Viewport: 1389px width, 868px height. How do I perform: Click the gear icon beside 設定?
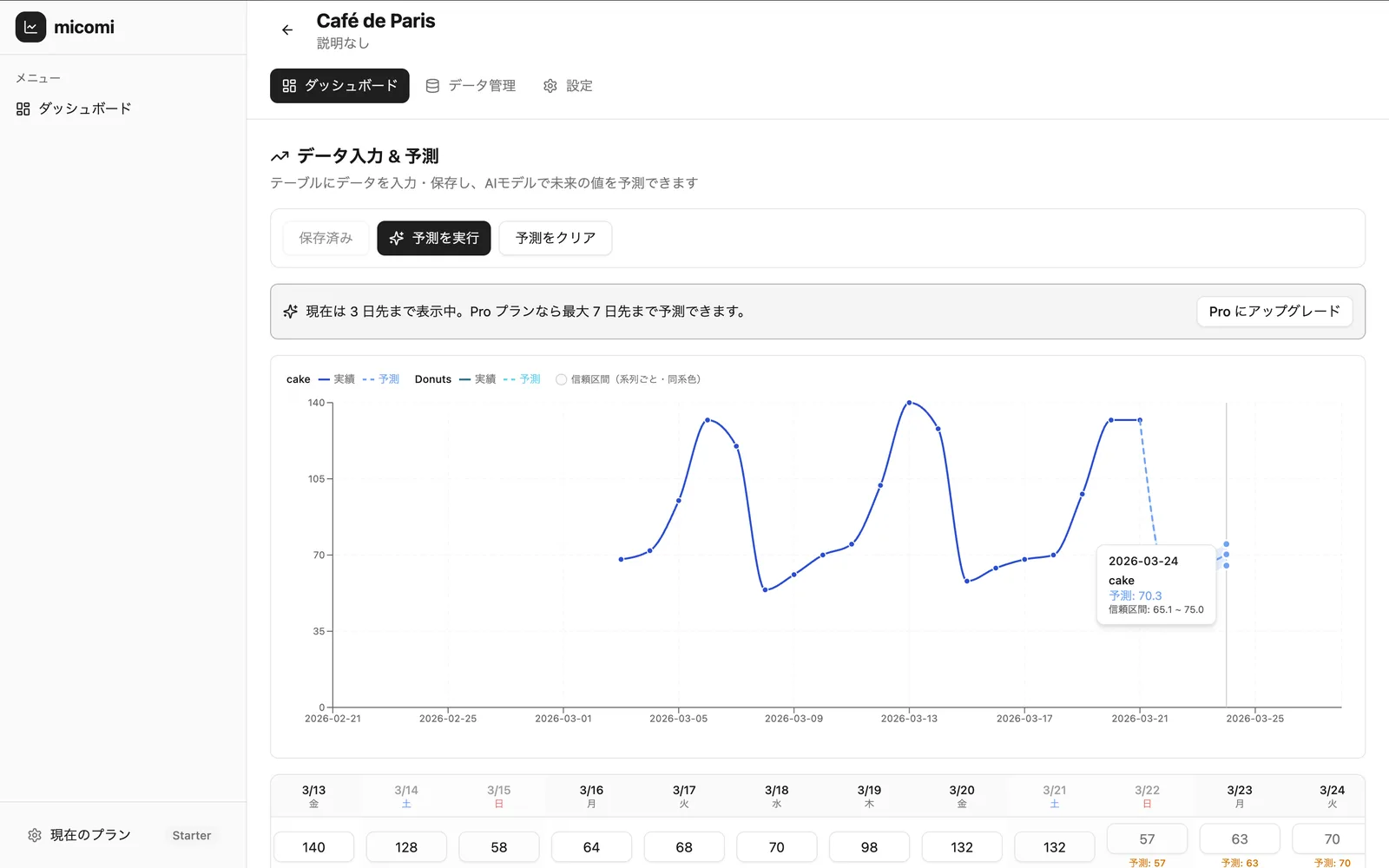click(x=550, y=86)
